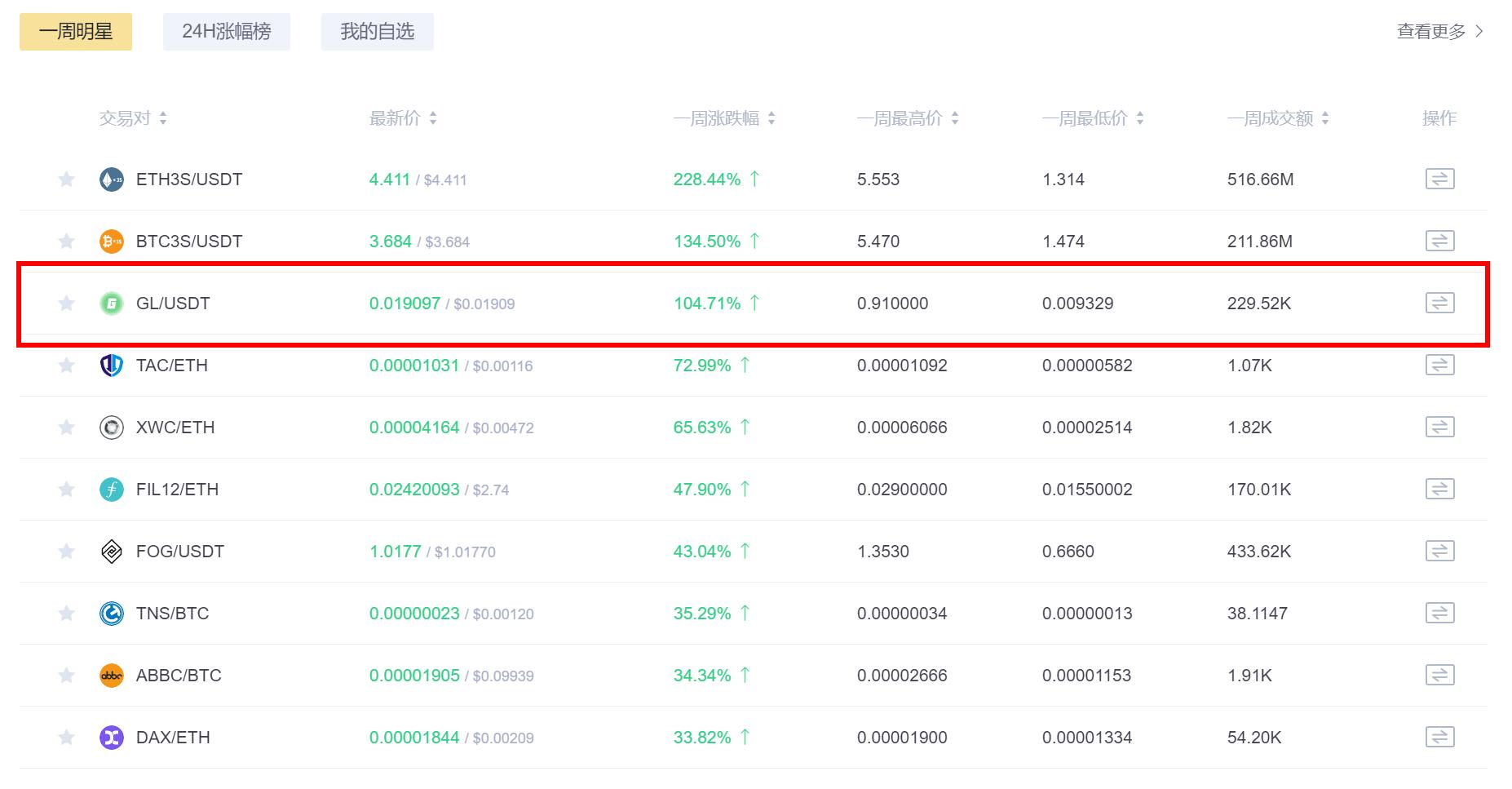This screenshot has height=789, width=1512.
Task: Click the purple DAX logo
Action: point(112,738)
